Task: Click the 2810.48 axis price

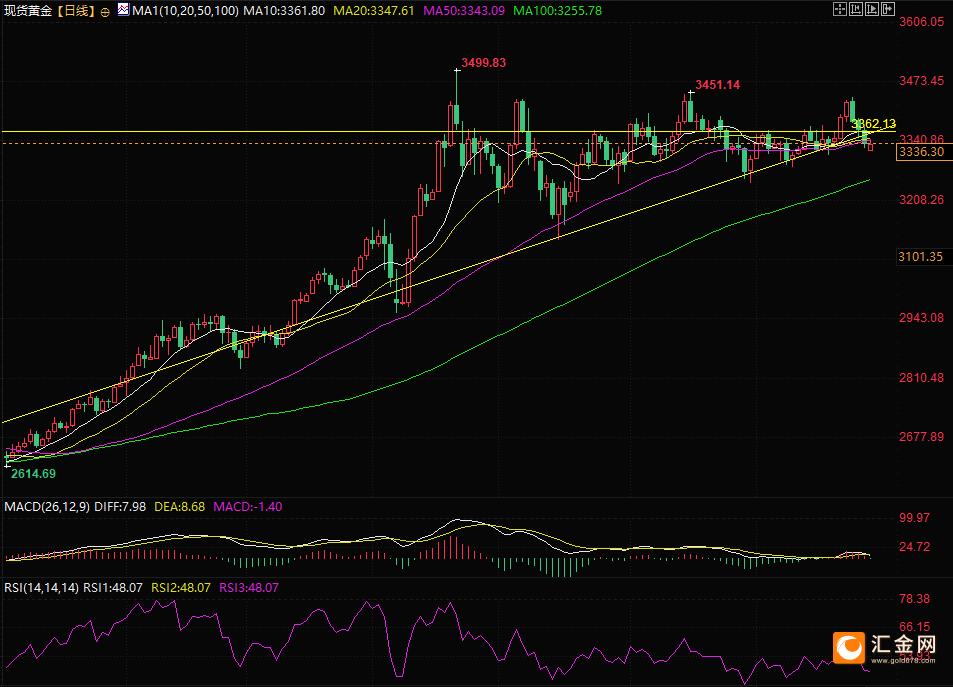Action: click(921, 378)
